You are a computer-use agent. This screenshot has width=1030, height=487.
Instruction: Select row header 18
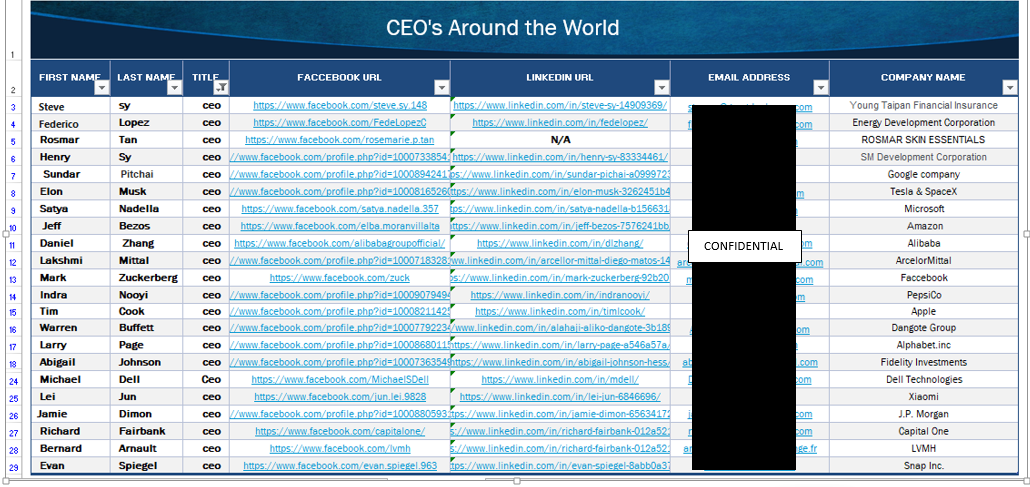tap(13, 363)
